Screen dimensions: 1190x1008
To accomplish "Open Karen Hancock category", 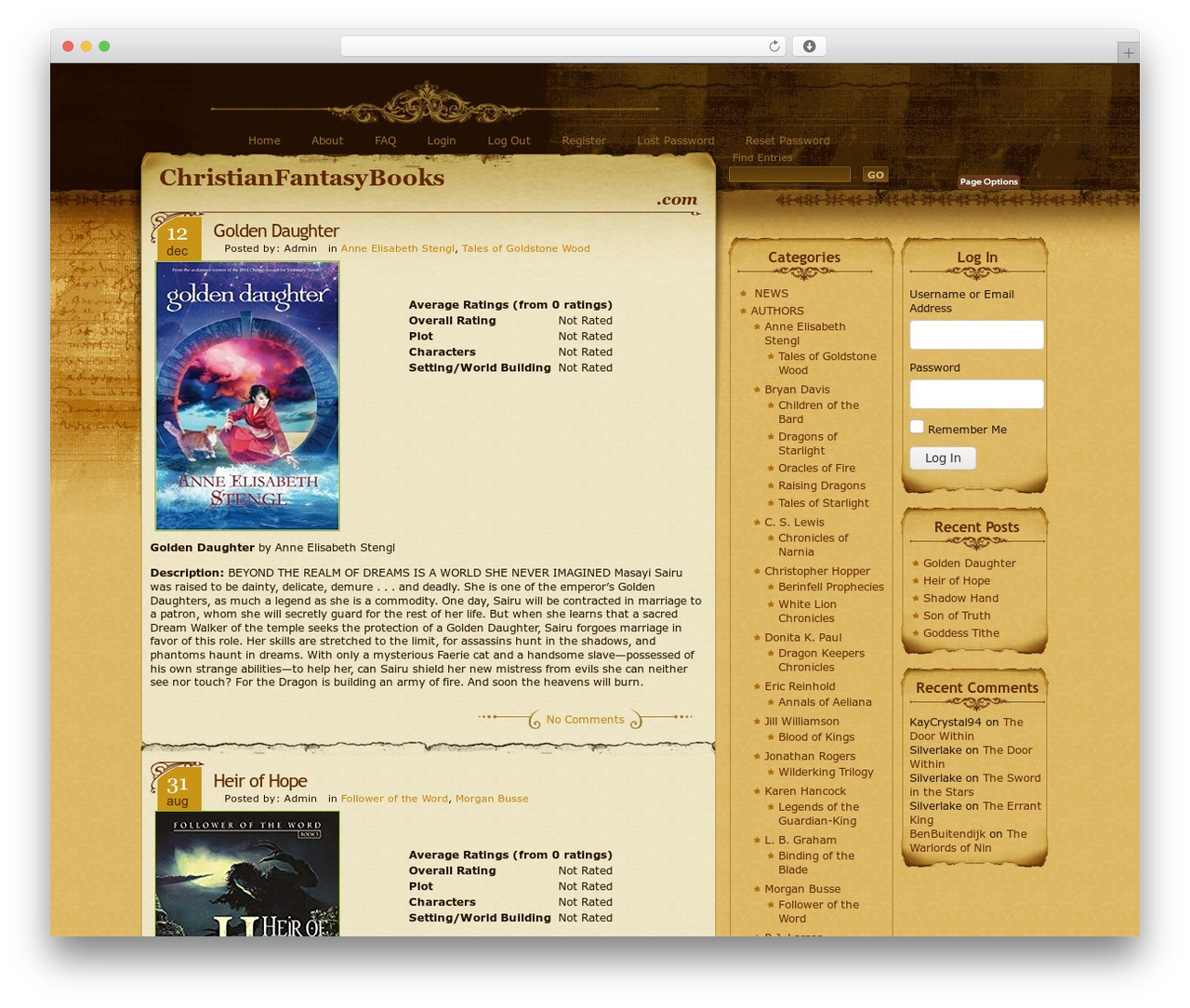I will tap(805, 791).
